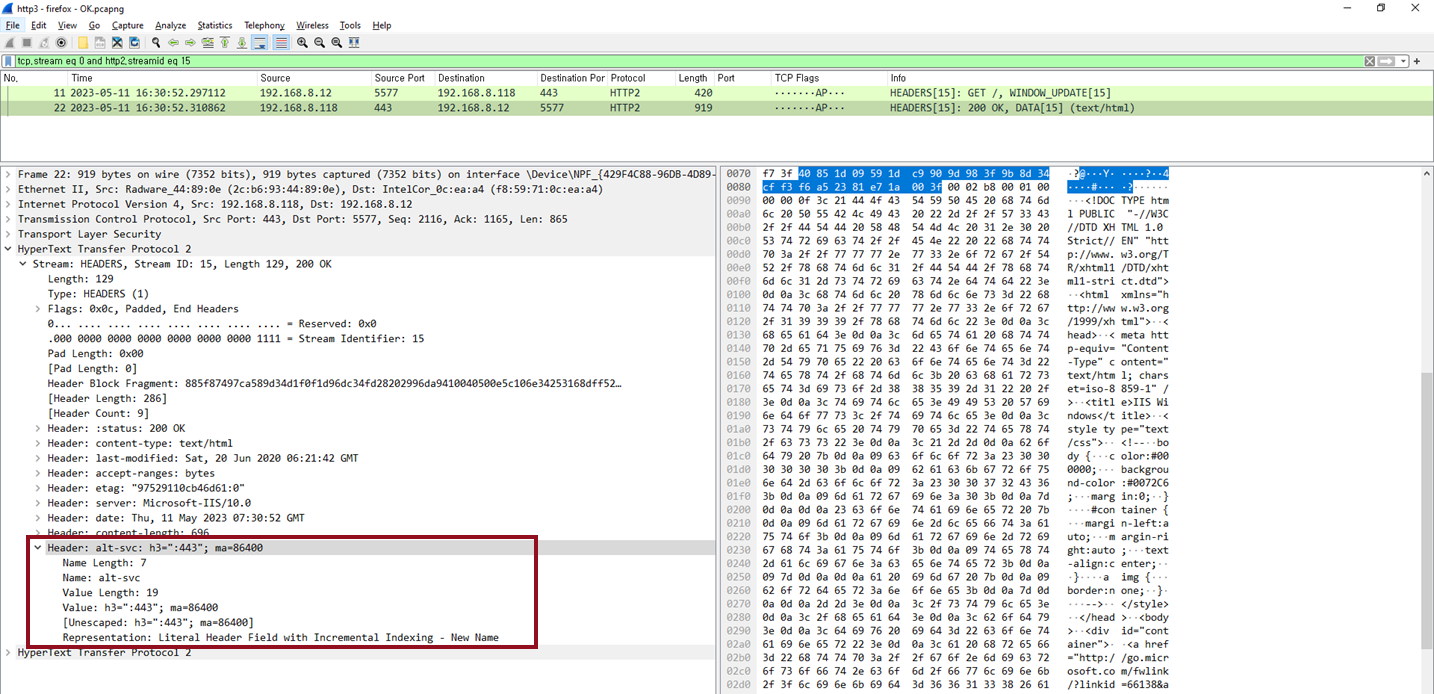Select packet 11 GET / row
The height and width of the screenshot is (694, 1434).
[x=716, y=93]
